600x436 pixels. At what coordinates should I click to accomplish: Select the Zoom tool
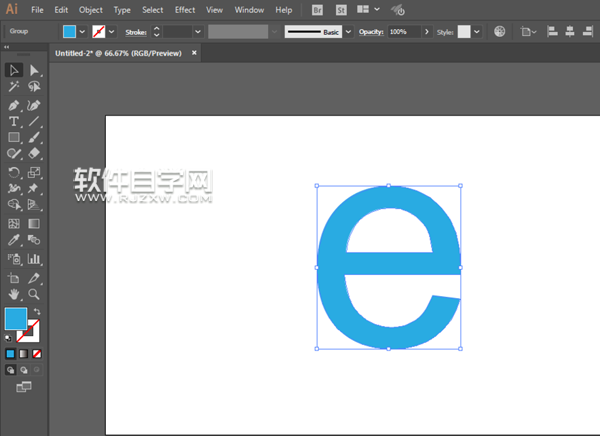click(34, 294)
